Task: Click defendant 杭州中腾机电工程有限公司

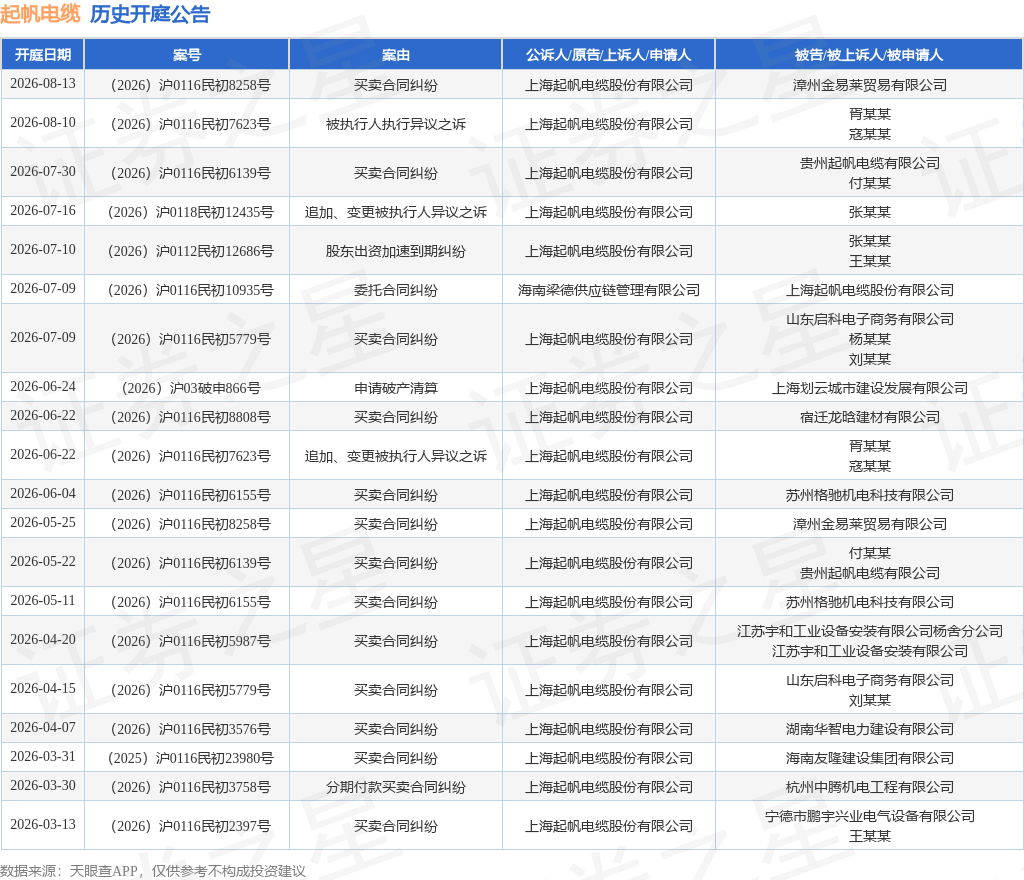Action: [870, 787]
